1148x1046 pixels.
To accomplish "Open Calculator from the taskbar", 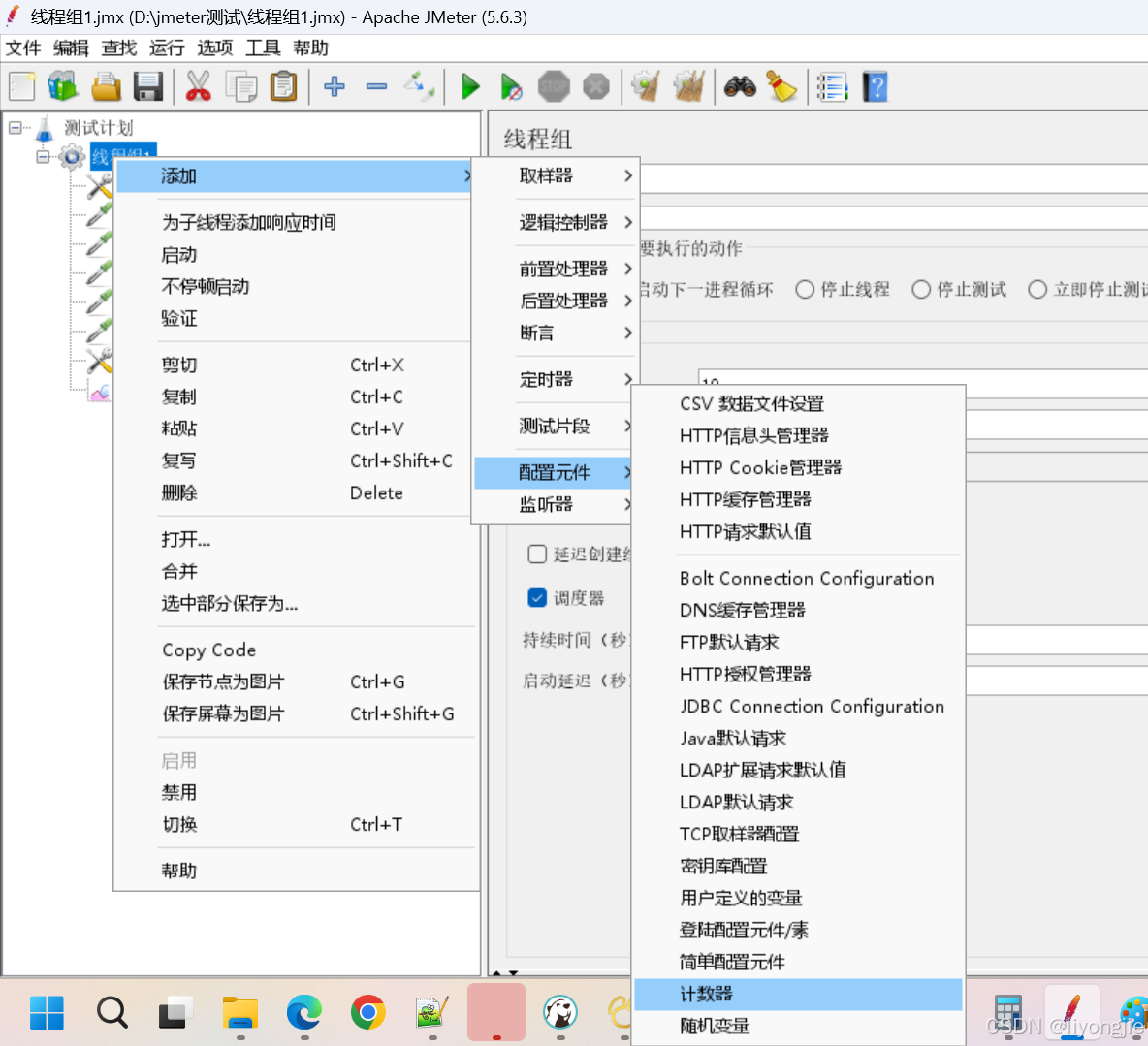I will tap(1008, 1013).
